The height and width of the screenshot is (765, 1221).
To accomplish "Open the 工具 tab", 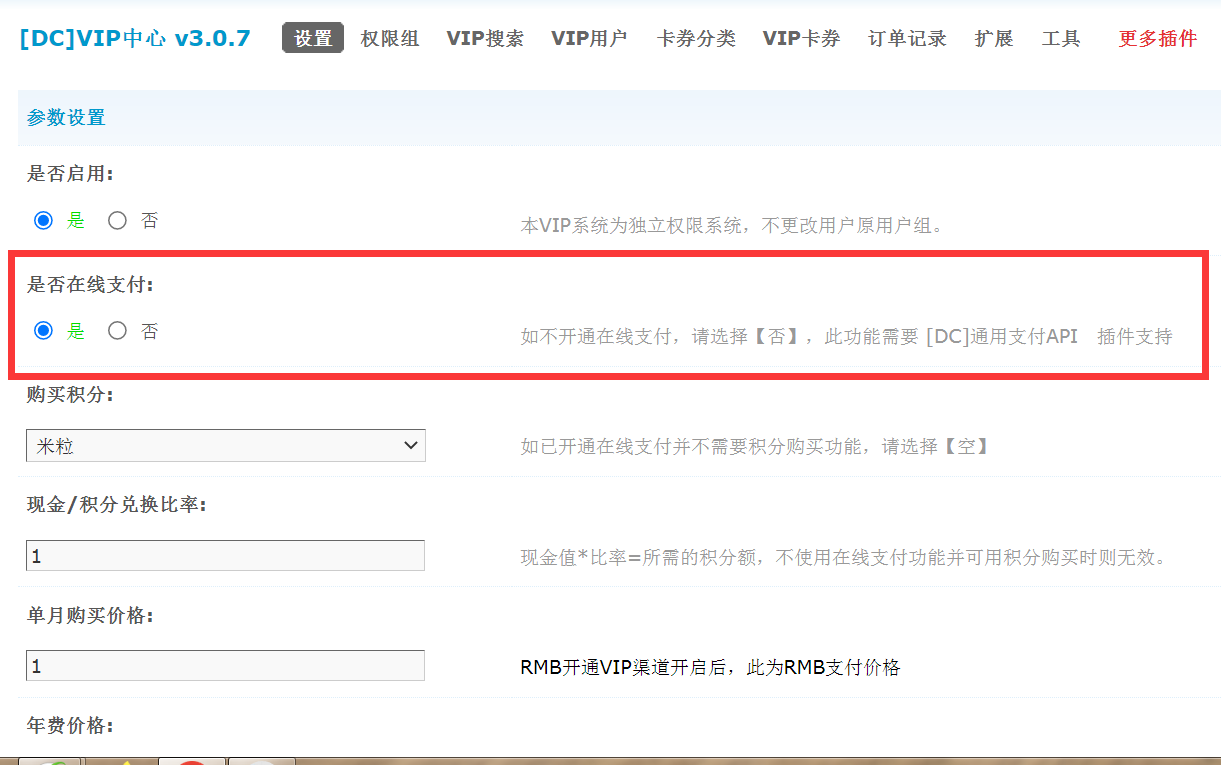I will point(1061,39).
